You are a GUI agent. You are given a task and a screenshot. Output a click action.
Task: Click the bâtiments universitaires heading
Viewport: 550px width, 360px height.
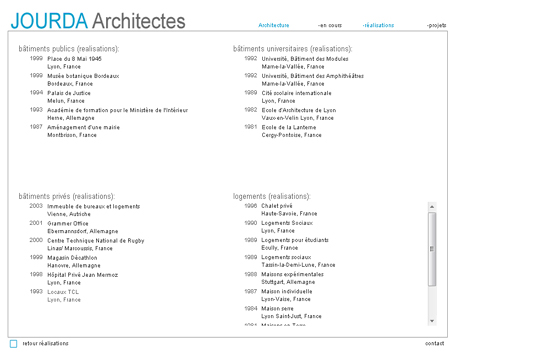click(x=293, y=49)
